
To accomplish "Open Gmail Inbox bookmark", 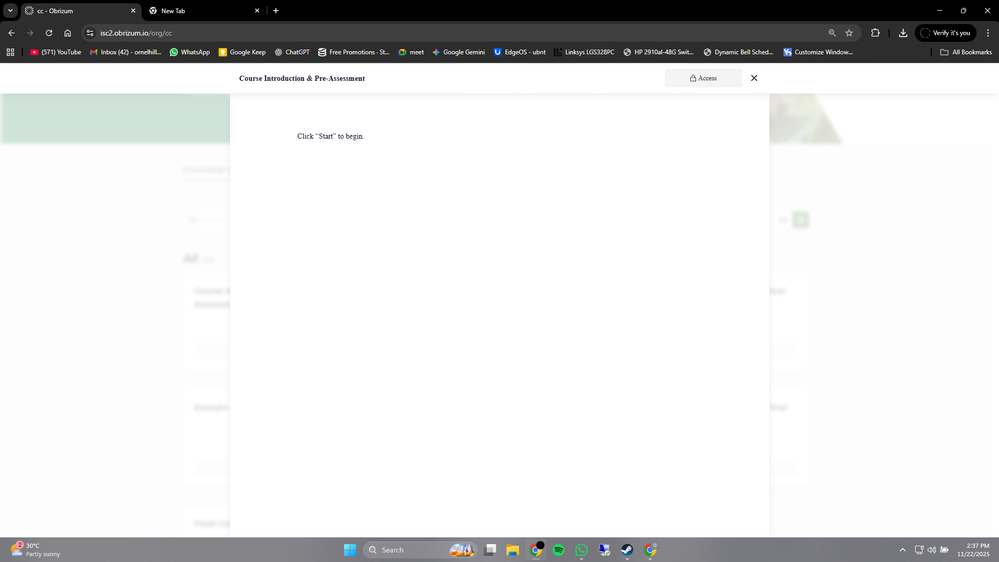I will point(126,52).
